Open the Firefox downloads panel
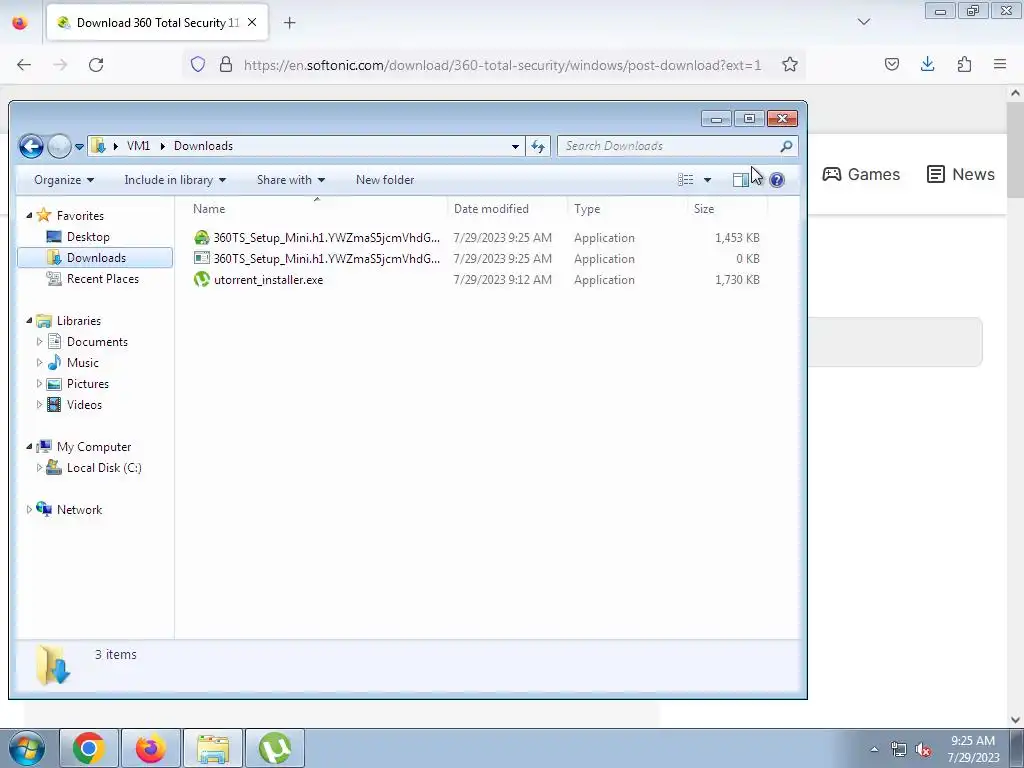 click(x=927, y=65)
